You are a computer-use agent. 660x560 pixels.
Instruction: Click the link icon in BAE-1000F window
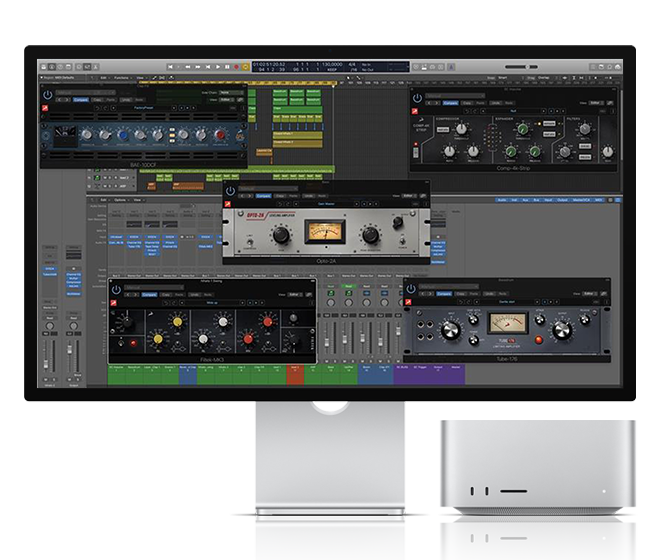(240, 100)
